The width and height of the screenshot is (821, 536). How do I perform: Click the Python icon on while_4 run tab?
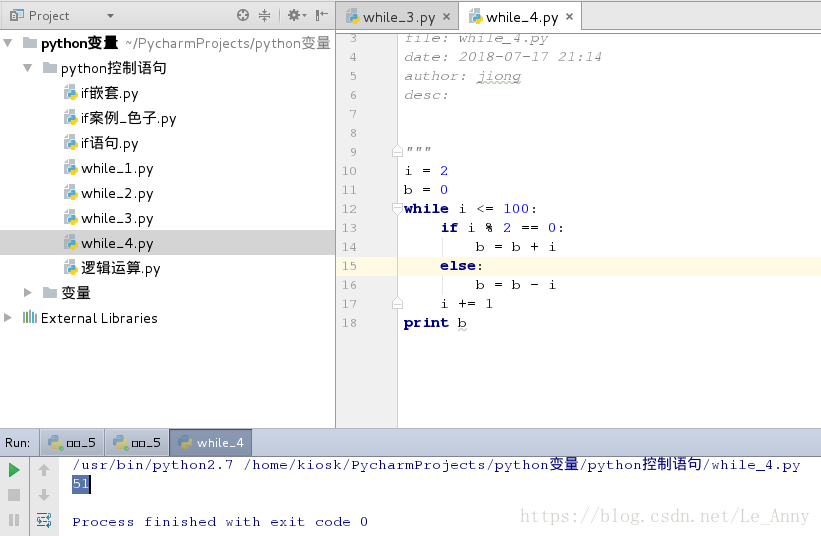click(x=185, y=442)
